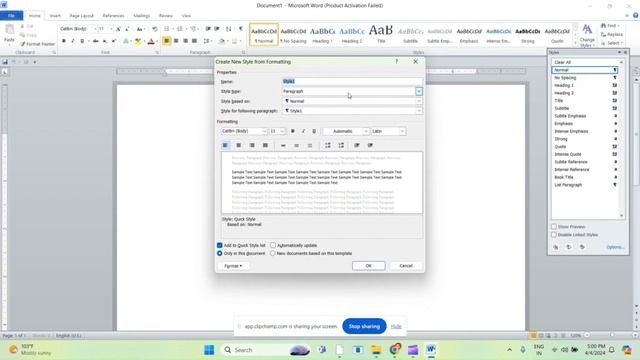Open the Latin script dropdown
The image size is (640, 360).
click(402, 131)
